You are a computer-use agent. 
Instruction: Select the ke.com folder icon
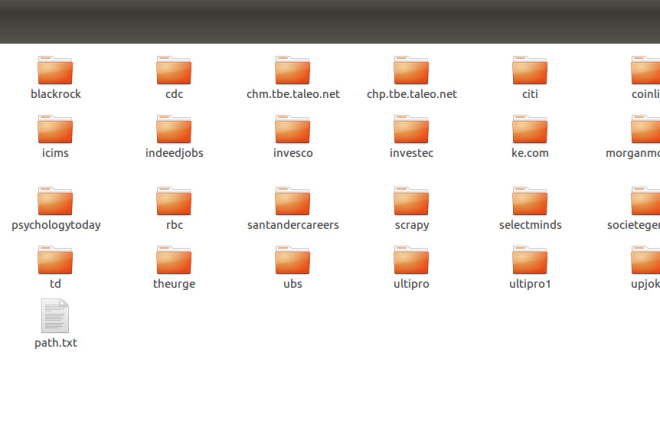tap(530, 129)
